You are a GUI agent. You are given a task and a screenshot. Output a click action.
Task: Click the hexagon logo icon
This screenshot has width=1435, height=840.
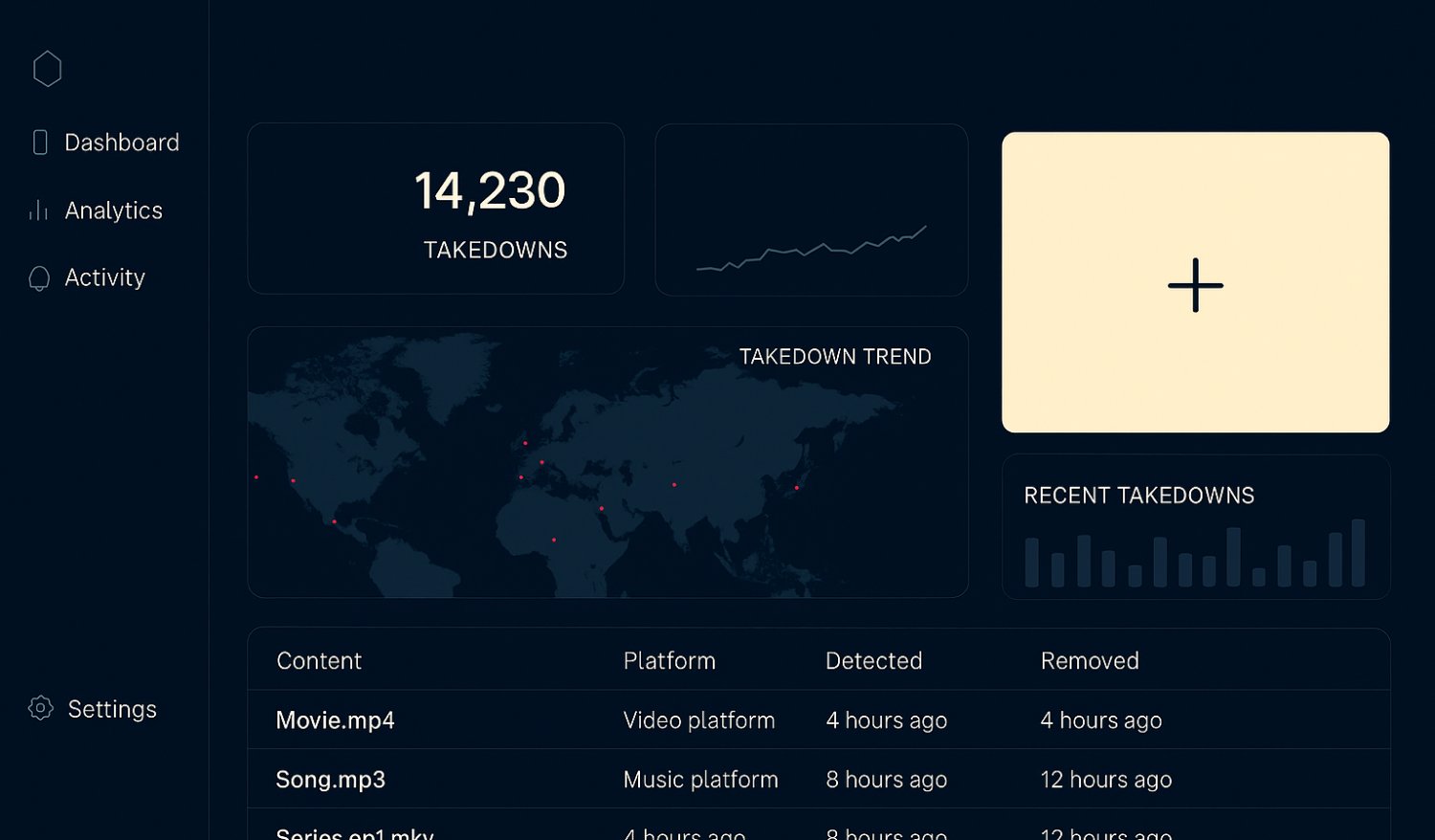pyautogui.click(x=47, y=69)
